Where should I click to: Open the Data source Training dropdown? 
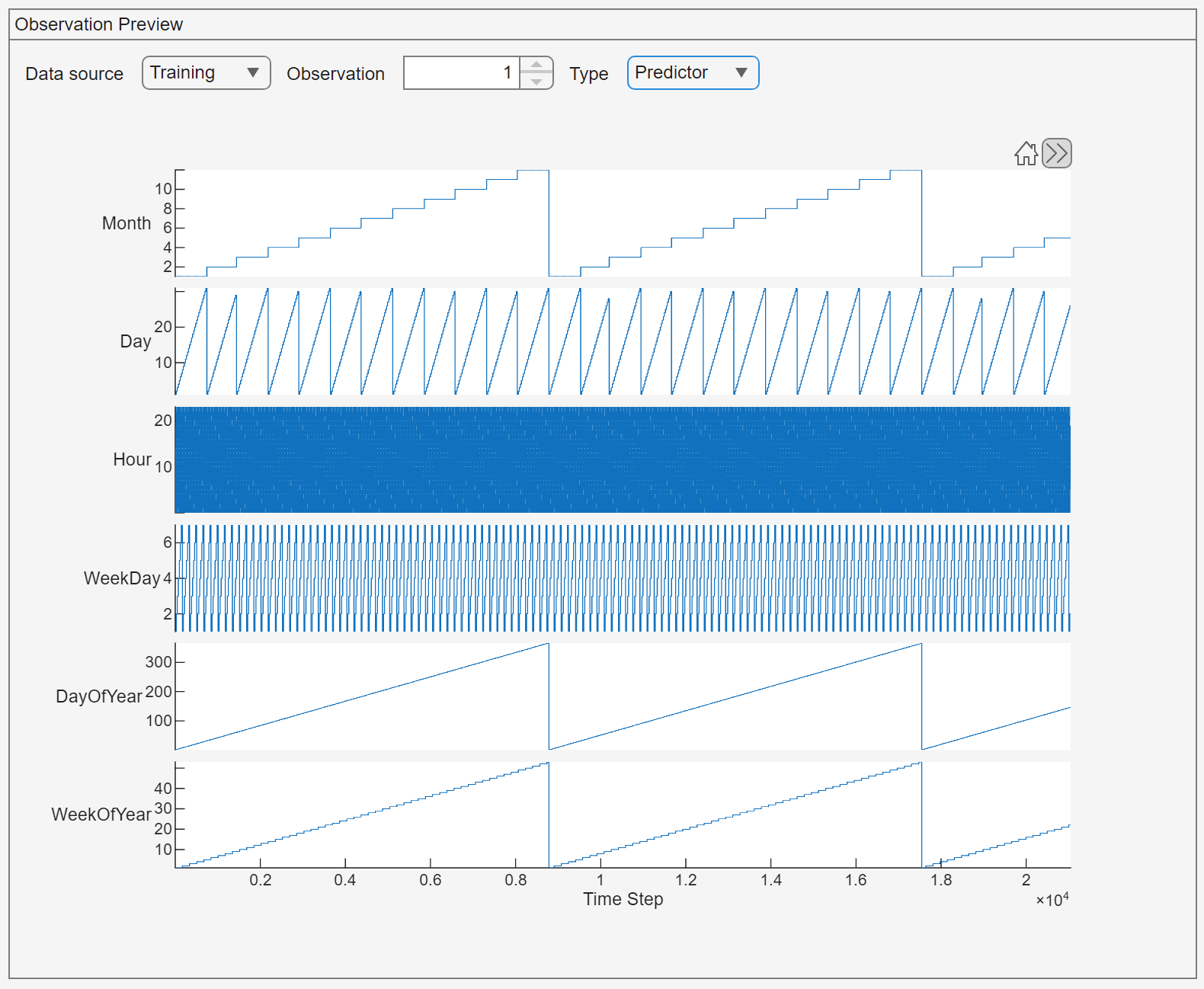[206, 73]
